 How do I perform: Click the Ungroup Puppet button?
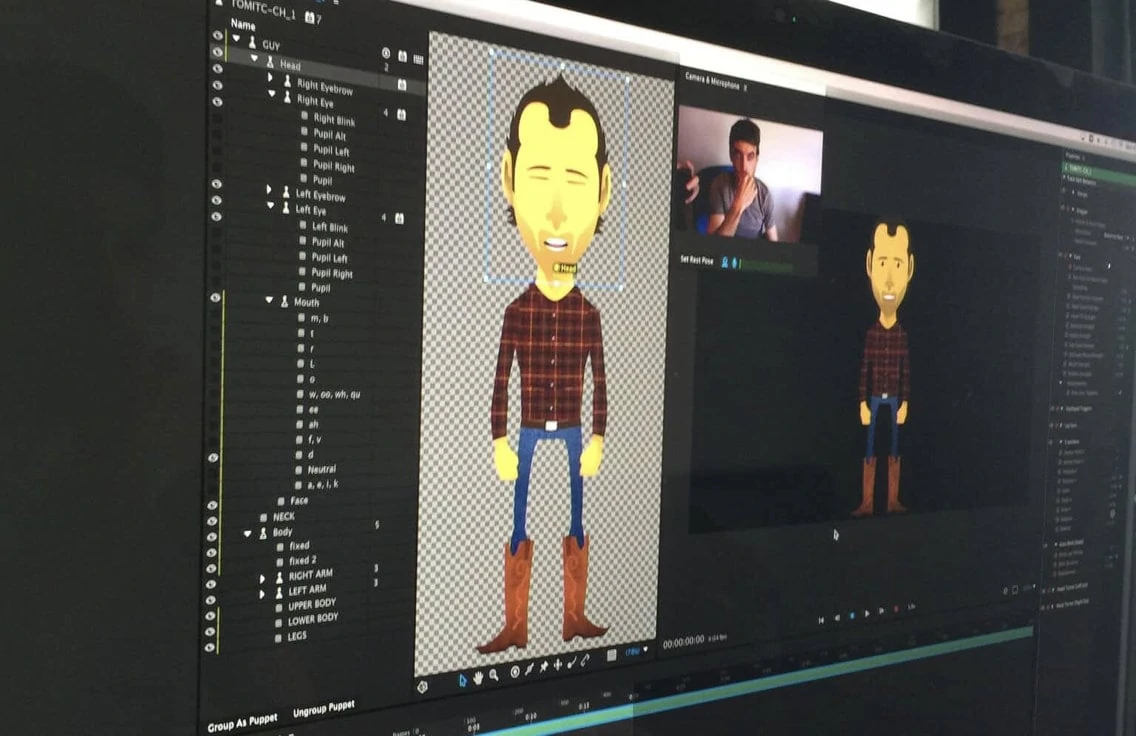(x=324, y=708)
